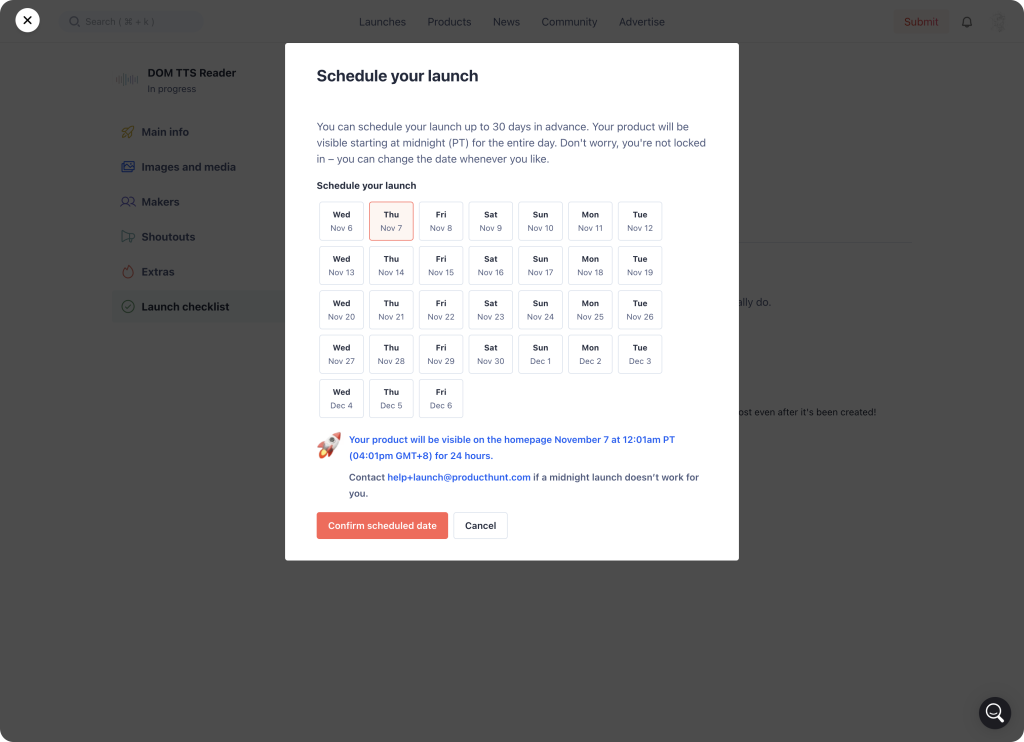The width and height of the screenshot is (1024, 742).
Task: Open the magnifier chat button at bottom right
Action: (994, 712)
